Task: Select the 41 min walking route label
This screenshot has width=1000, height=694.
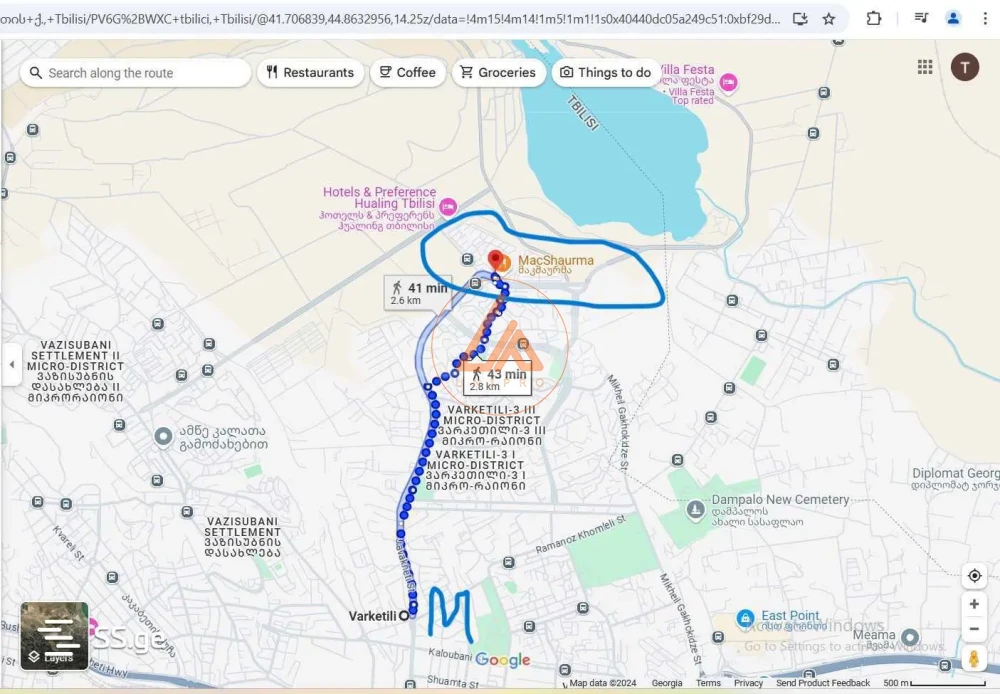Action: point(419,293)
